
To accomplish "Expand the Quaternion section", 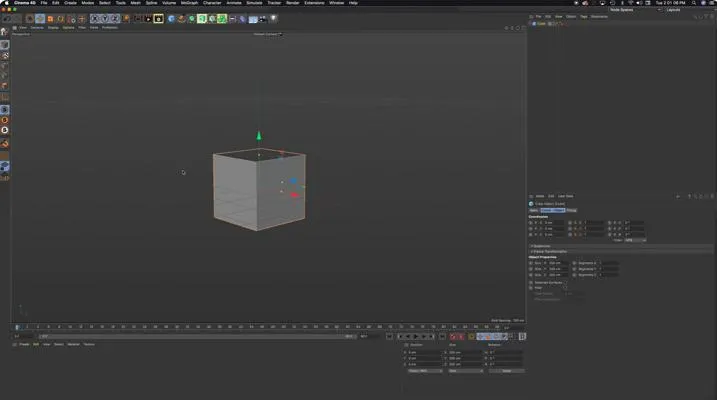I will [541, 246].
